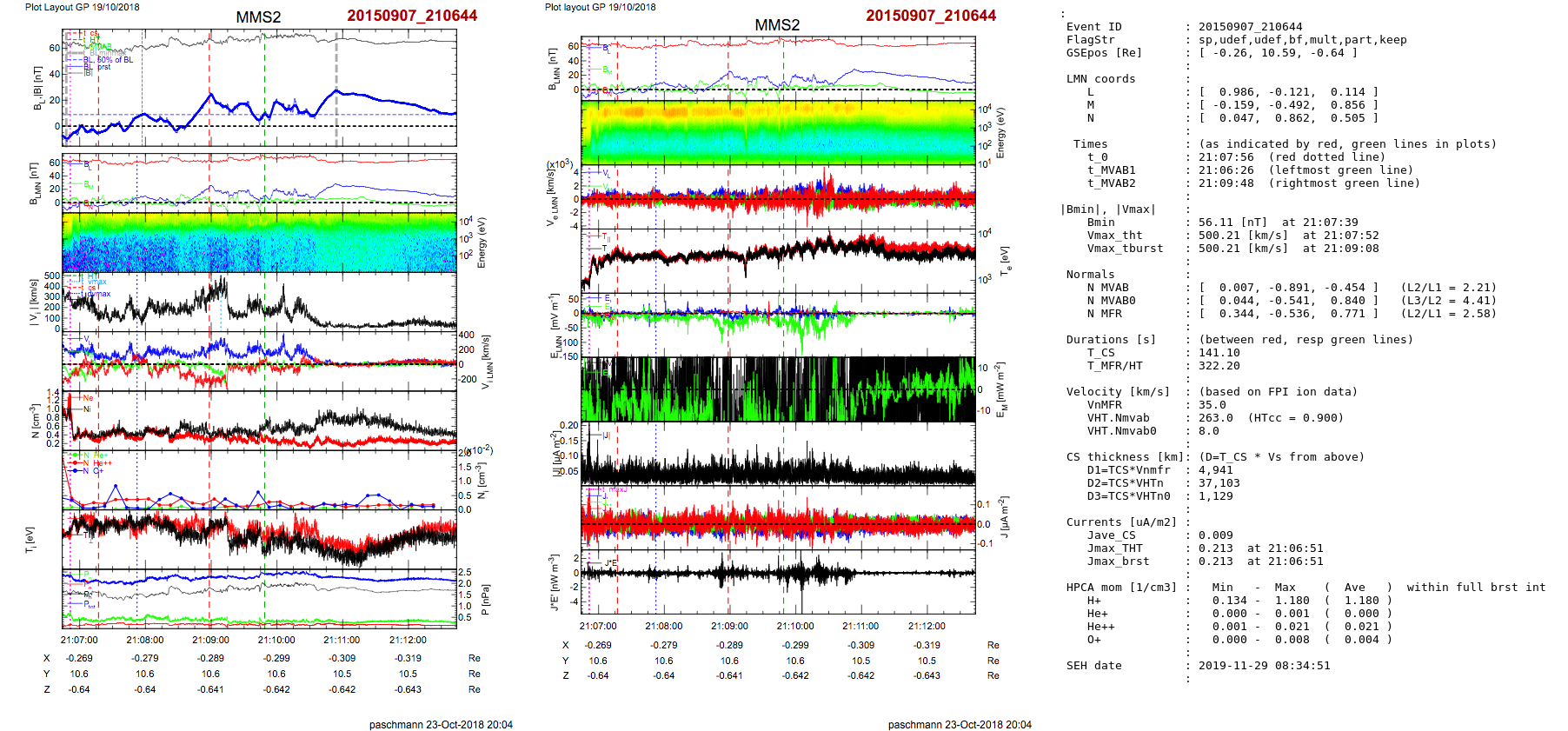Click the red 20150907_210644 title of left plot

click(412, 16)
